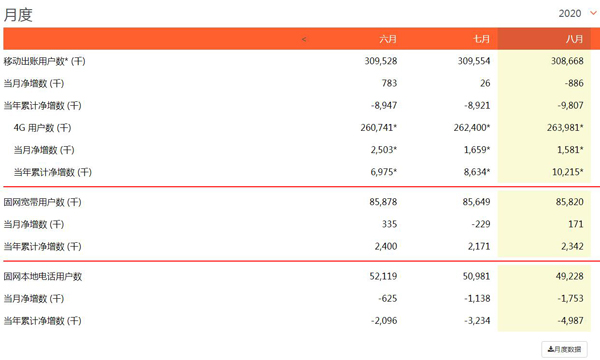
Task: Click June cumulative value -8,947
Action: click(x=384, y=106)
